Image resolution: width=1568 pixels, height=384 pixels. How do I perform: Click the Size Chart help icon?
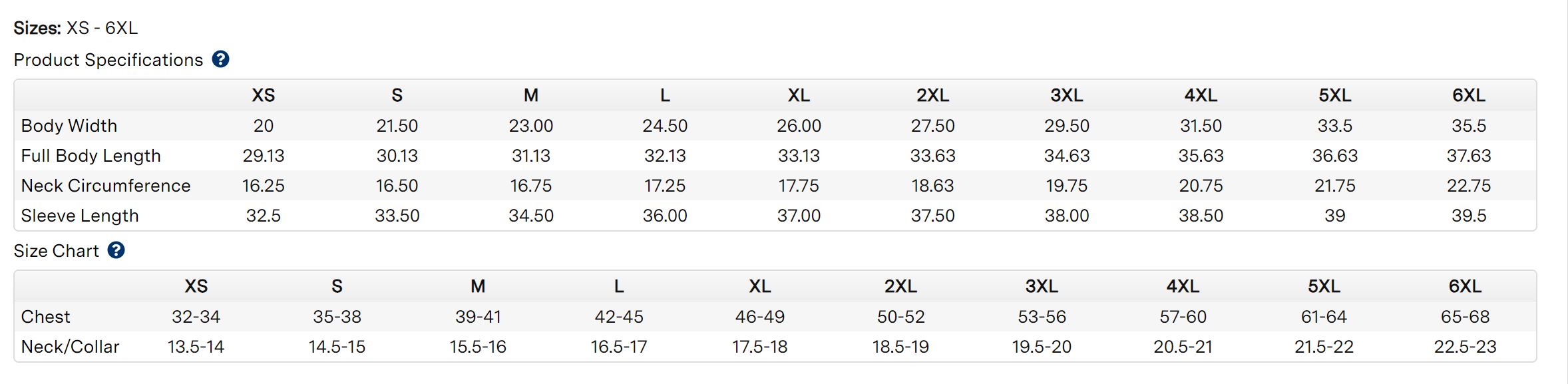[116, 250]
